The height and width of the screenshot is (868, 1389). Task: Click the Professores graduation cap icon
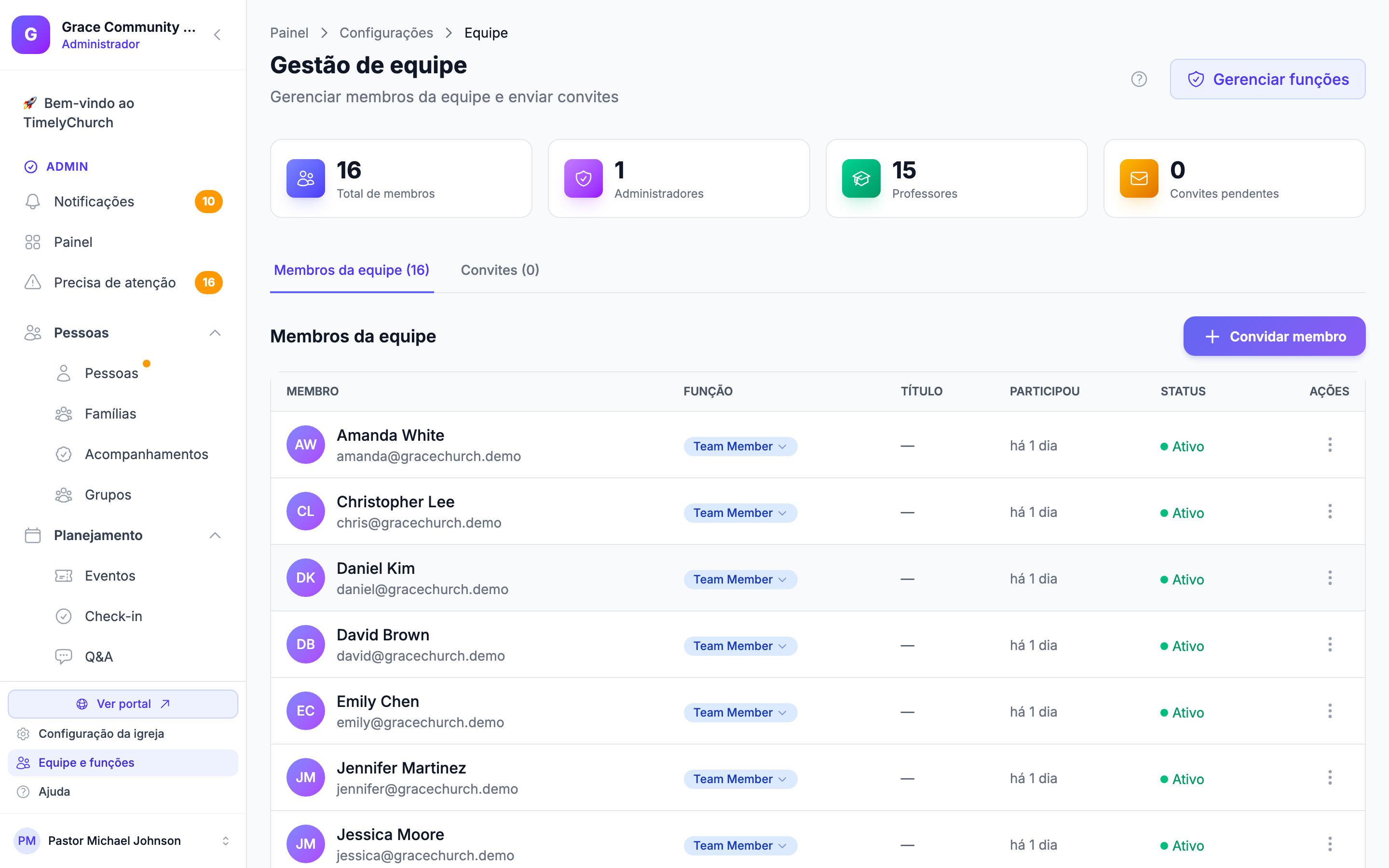click(861, 178)
